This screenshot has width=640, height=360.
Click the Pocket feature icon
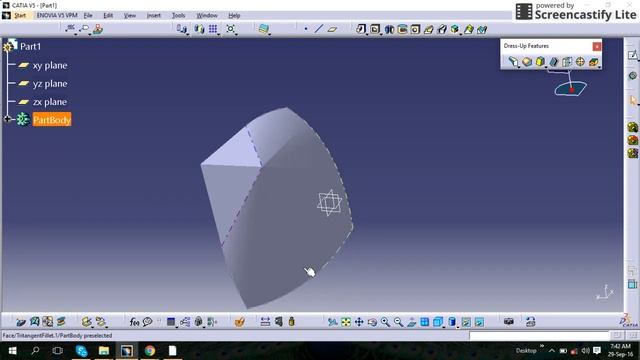click(375, 29)
